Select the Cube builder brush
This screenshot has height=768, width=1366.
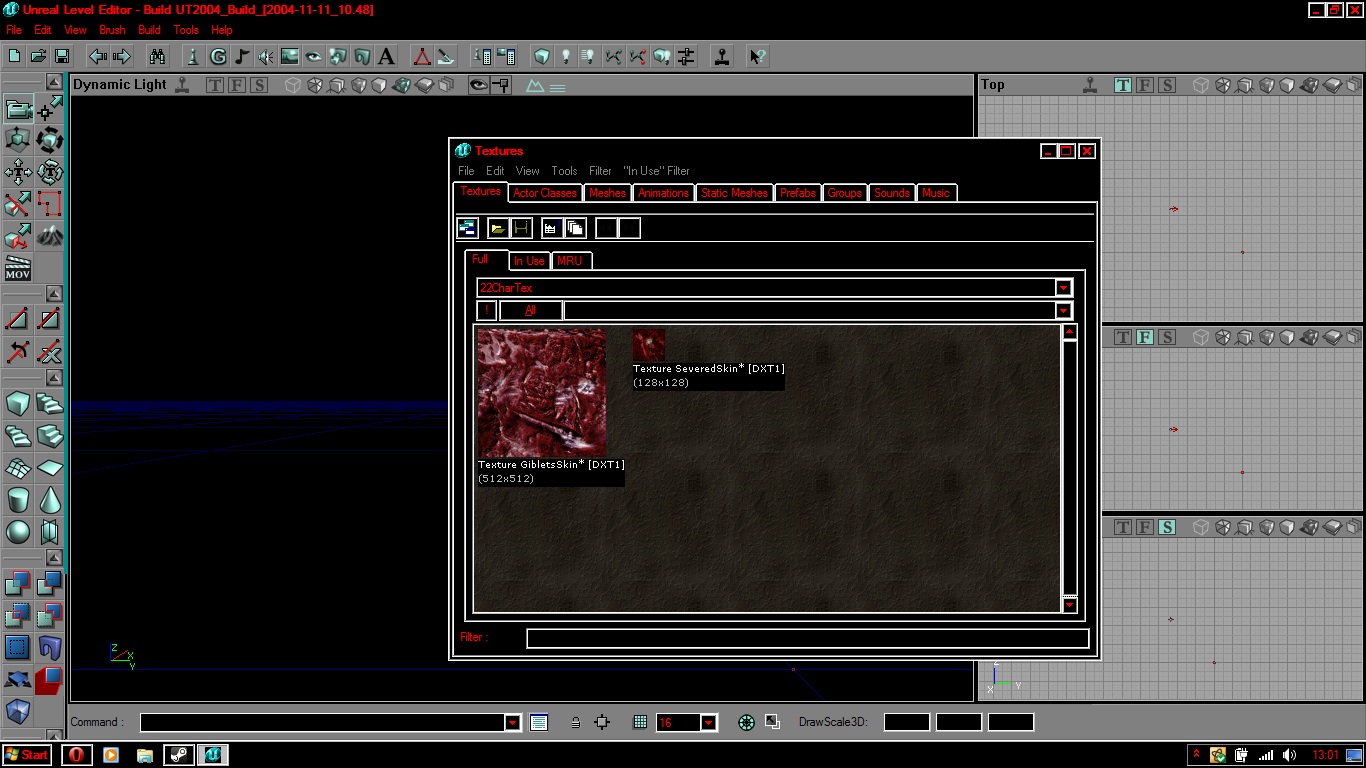coord(18,404)
